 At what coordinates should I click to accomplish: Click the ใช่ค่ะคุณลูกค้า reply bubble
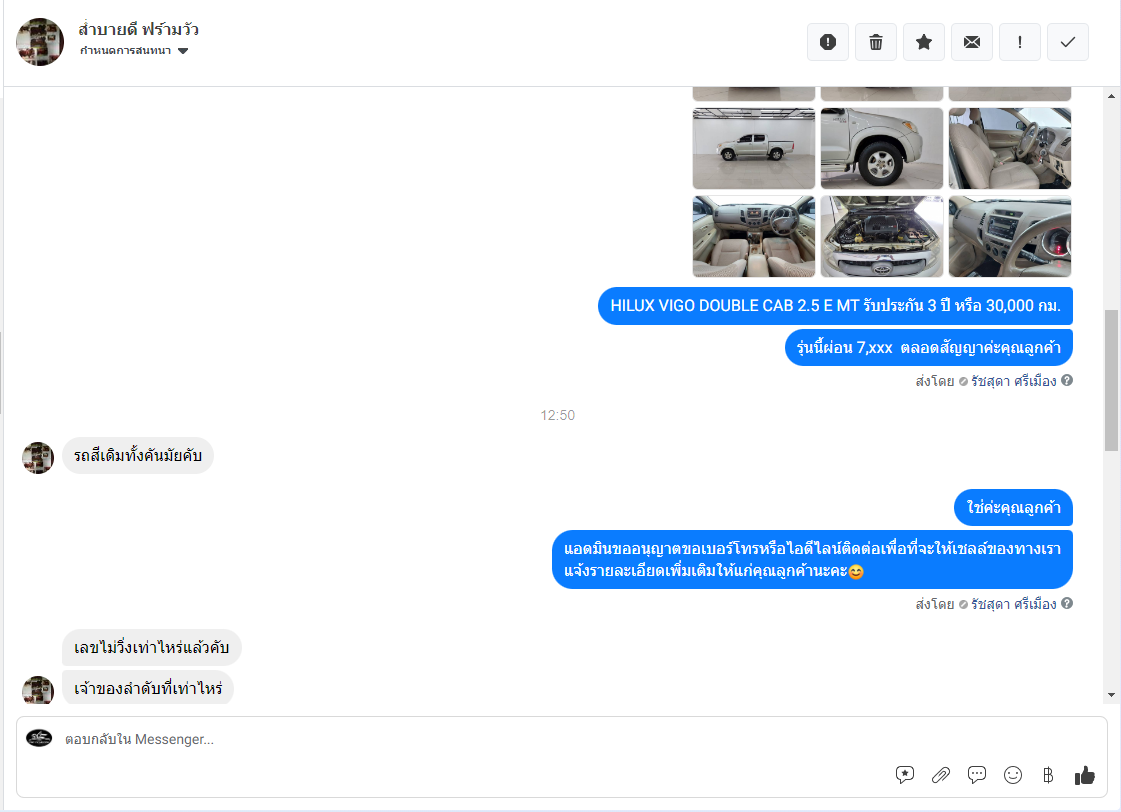coord(1013,508)
